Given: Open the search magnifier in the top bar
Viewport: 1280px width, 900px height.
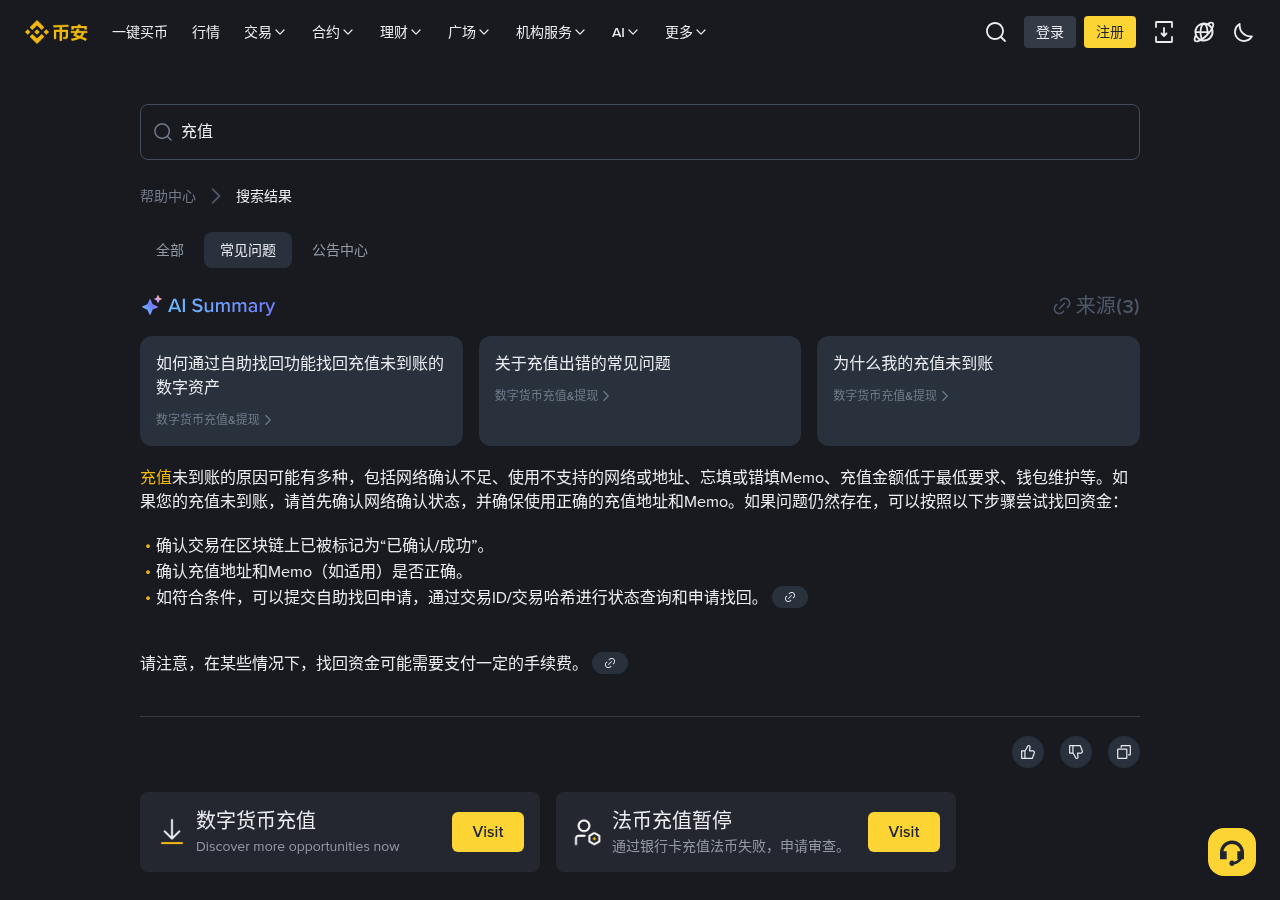Looking at the screenshot, I should (996, 32).
